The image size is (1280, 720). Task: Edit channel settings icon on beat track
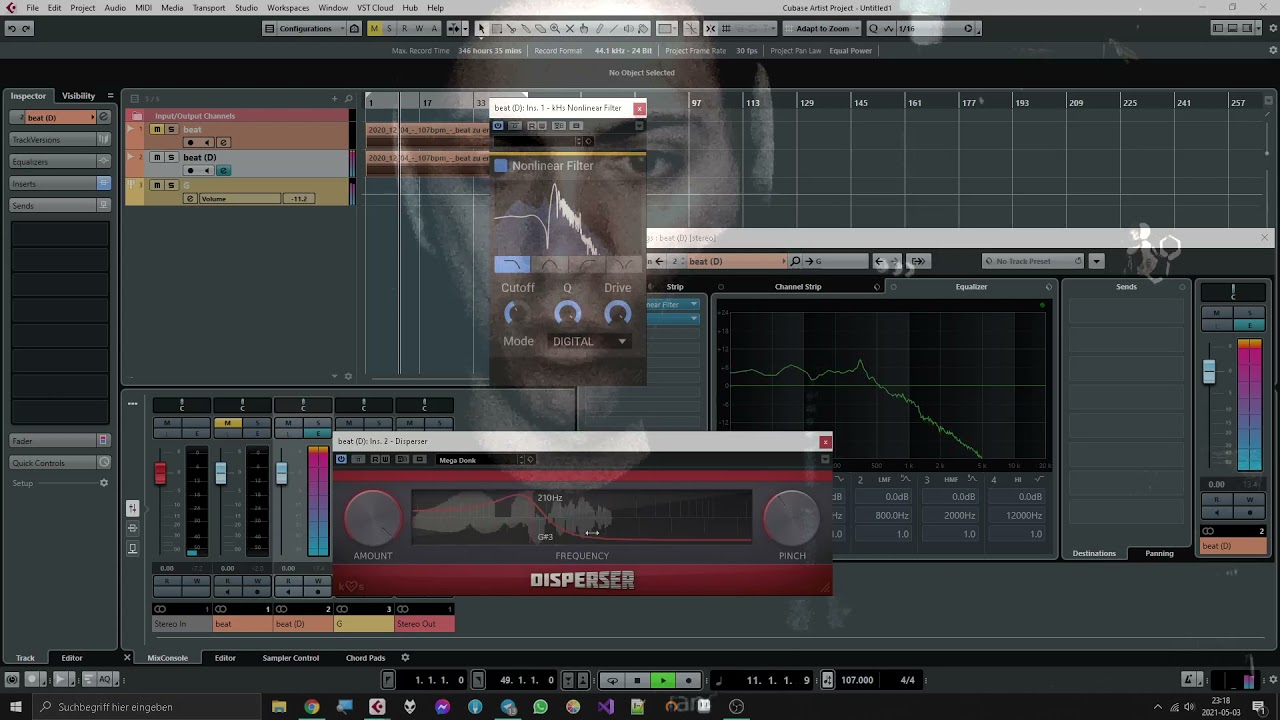(x=223, y=142)
